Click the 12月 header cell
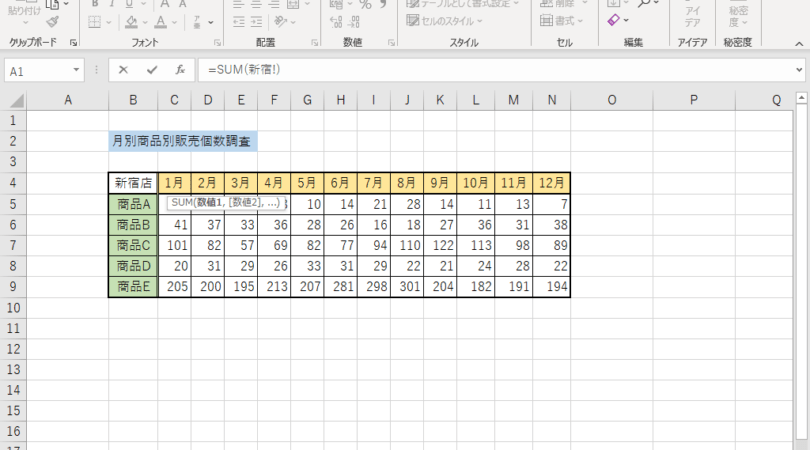The width and height of the screenshot is (810, 450). tap(552, 183)
